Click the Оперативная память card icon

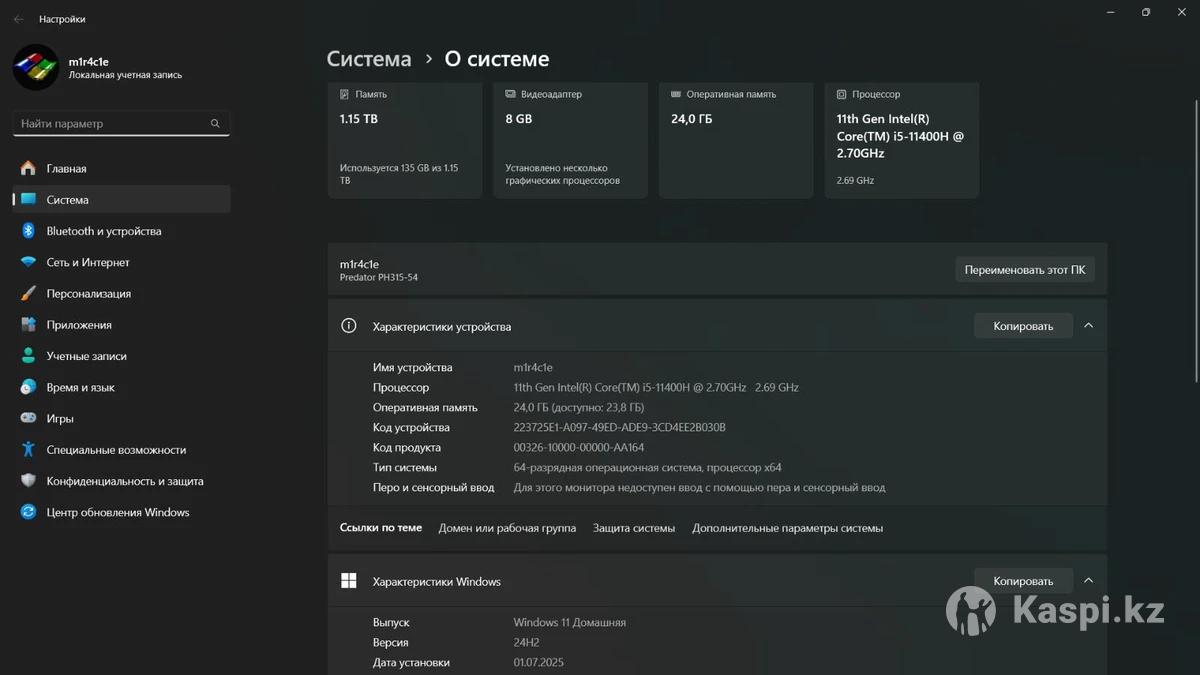click(677, 94)
